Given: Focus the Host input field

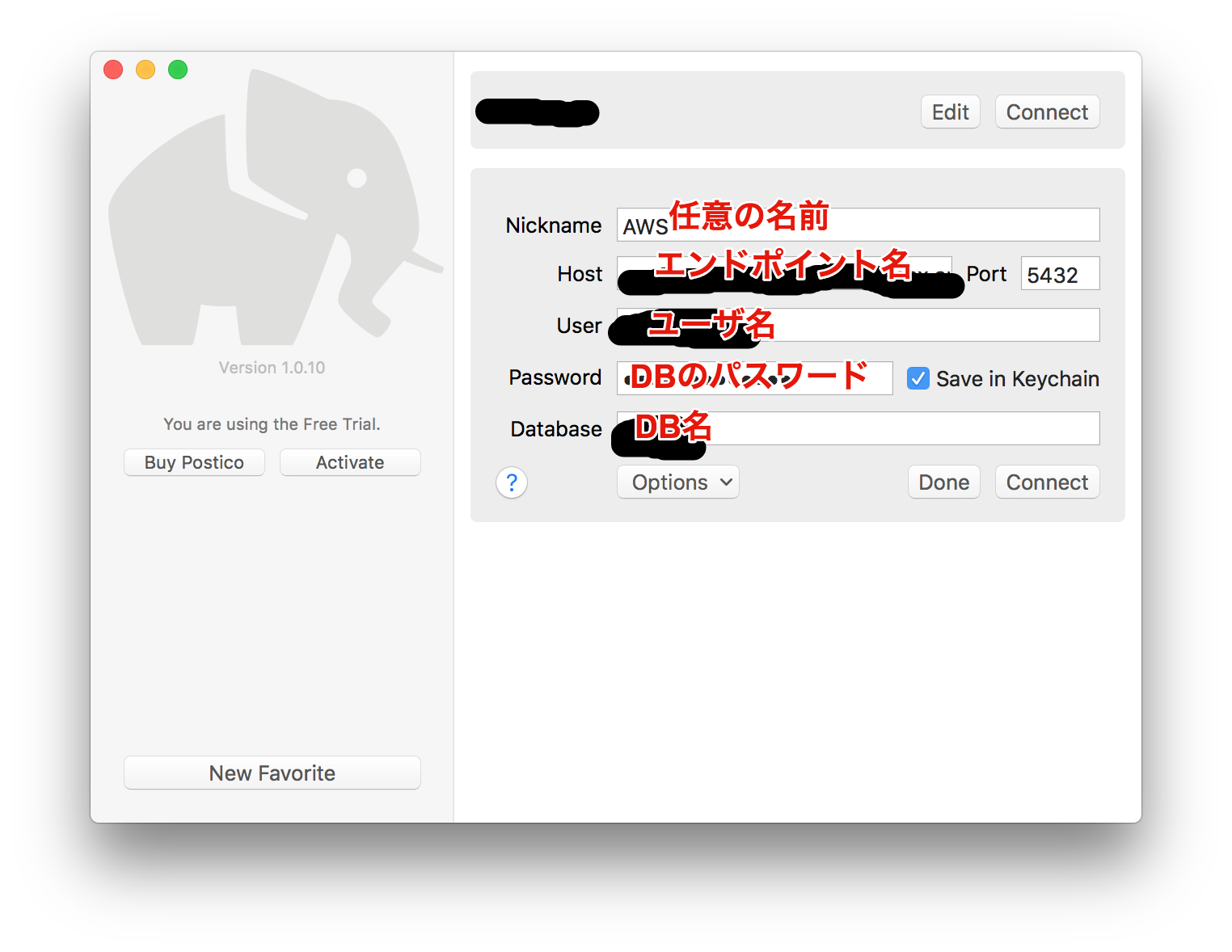Looking at the screenshot, I should (x=784, y=274).
